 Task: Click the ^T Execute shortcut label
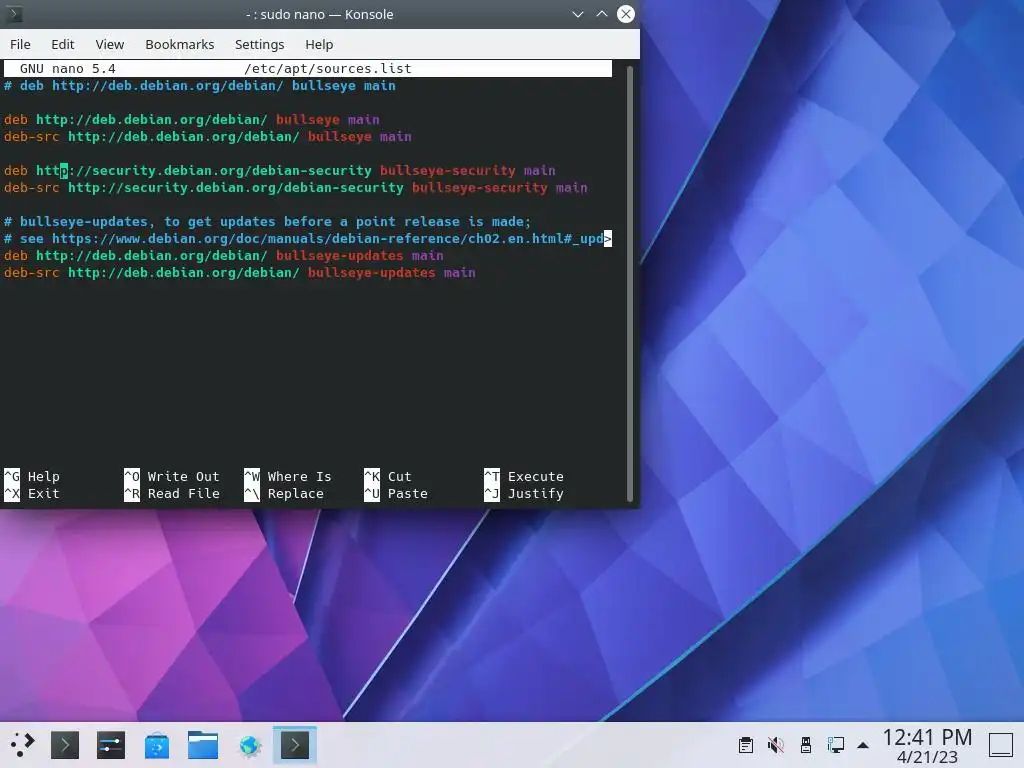(x=524, y=476)
